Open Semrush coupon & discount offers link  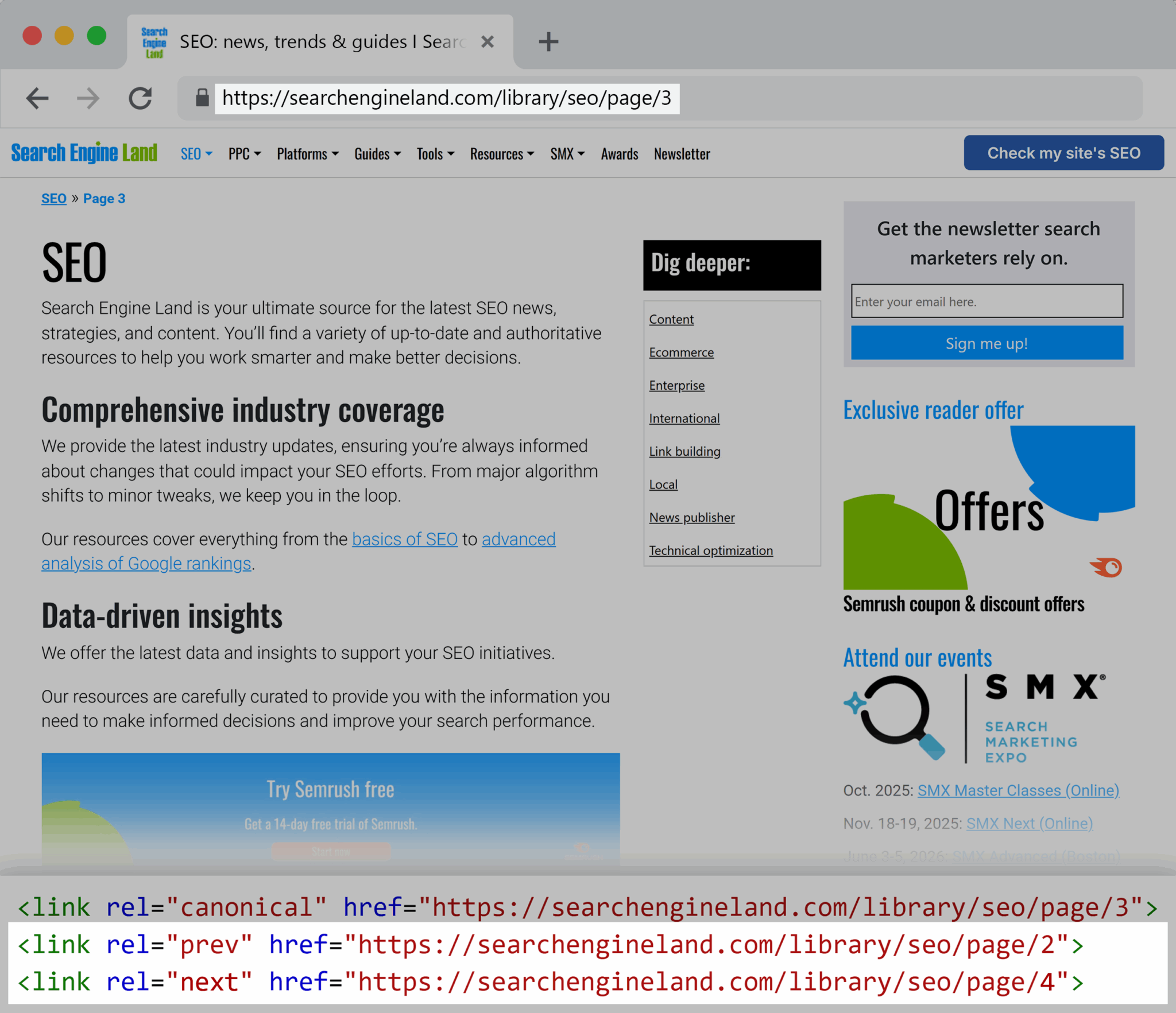pyautogui.click(x=964, y=604)
